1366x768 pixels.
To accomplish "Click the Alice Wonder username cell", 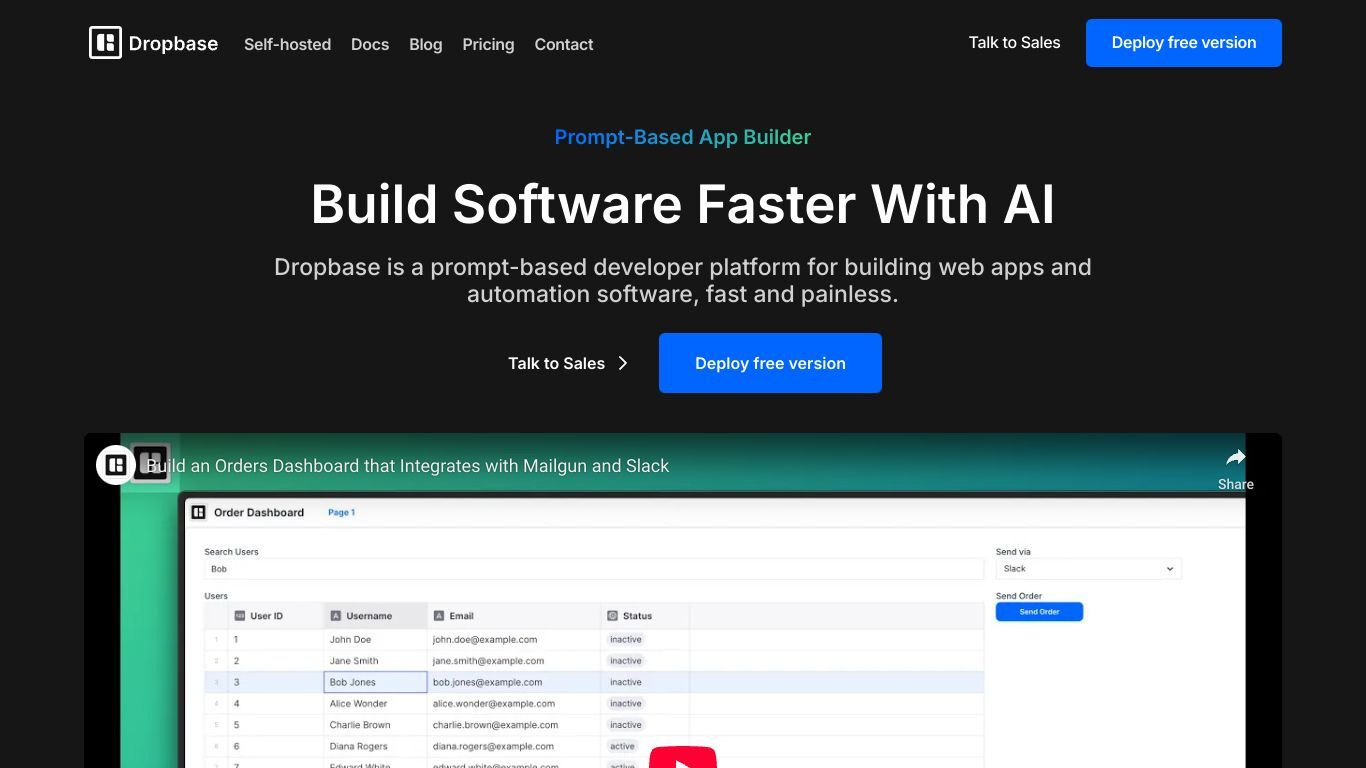I will coord(376,704).
